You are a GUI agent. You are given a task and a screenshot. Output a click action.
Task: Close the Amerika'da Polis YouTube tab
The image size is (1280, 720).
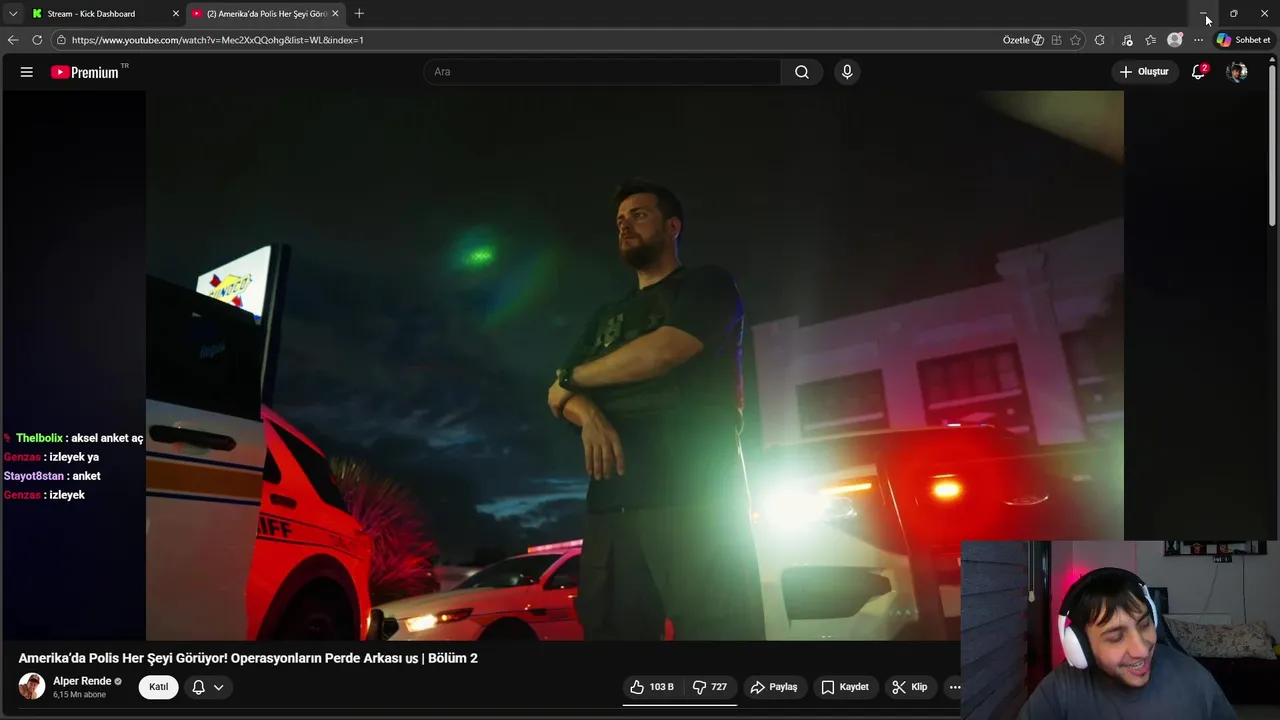(335, 14)
